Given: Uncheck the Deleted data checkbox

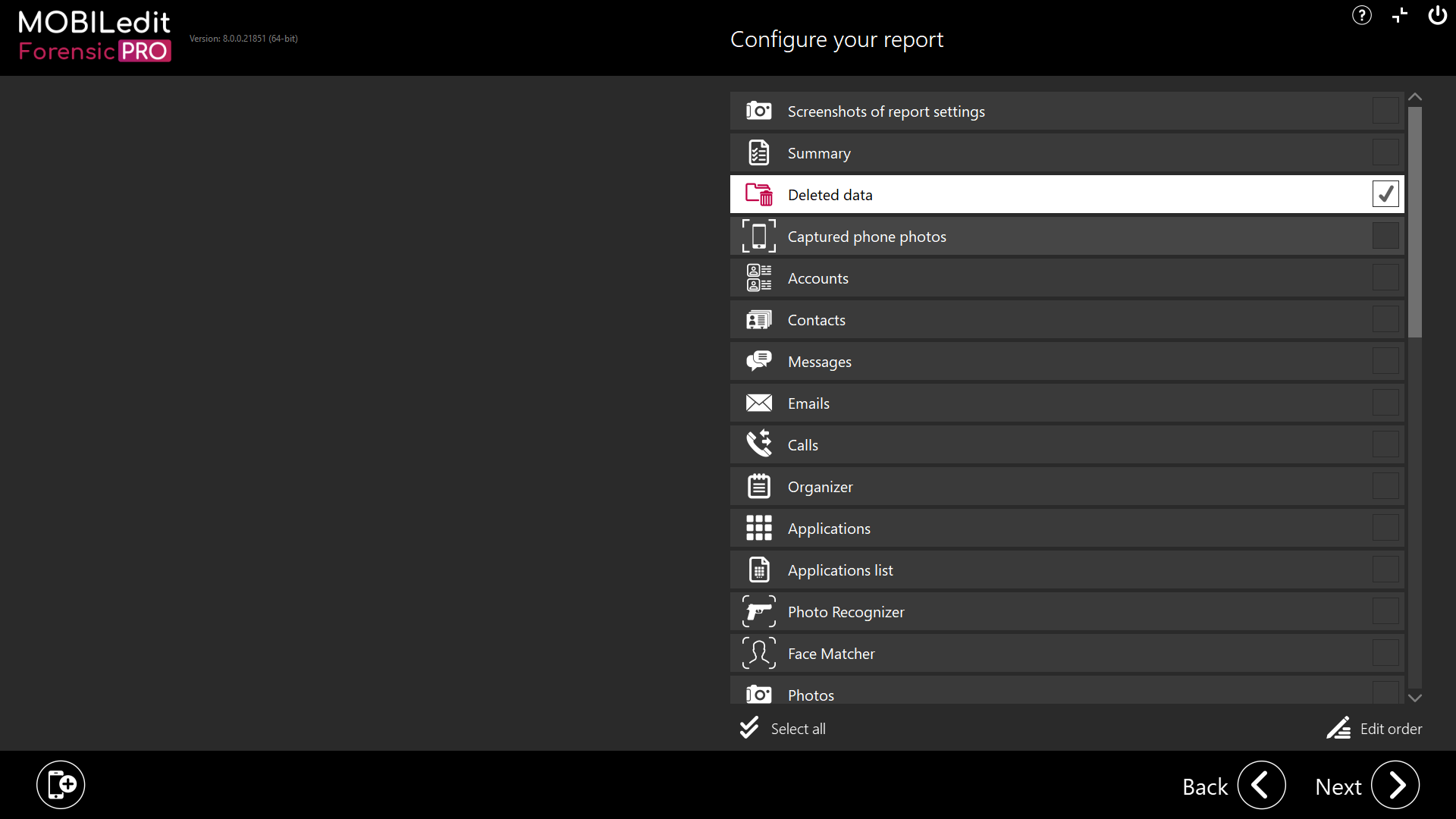Looking at the screenshot, I should tap(1385, 194).
